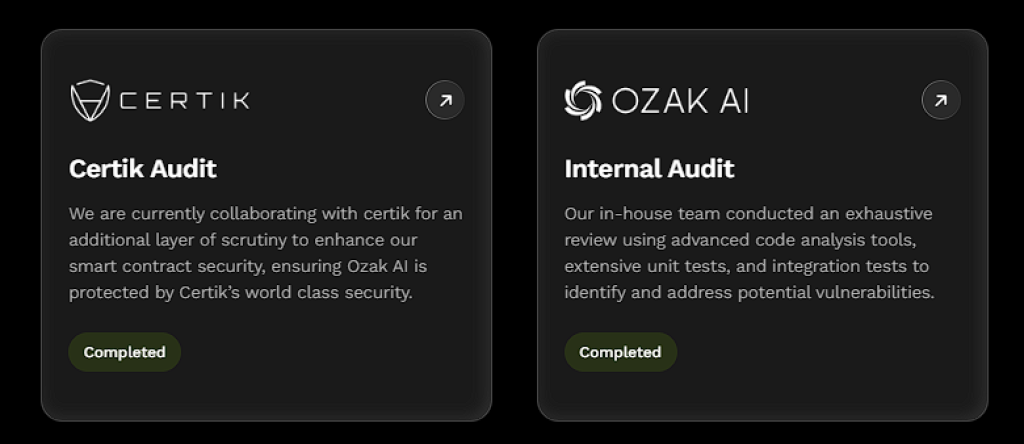Screen dimensions: 1024x444
Task: Click empty space beside Internal Audit's Completed badge
Action: pos(823,353)
